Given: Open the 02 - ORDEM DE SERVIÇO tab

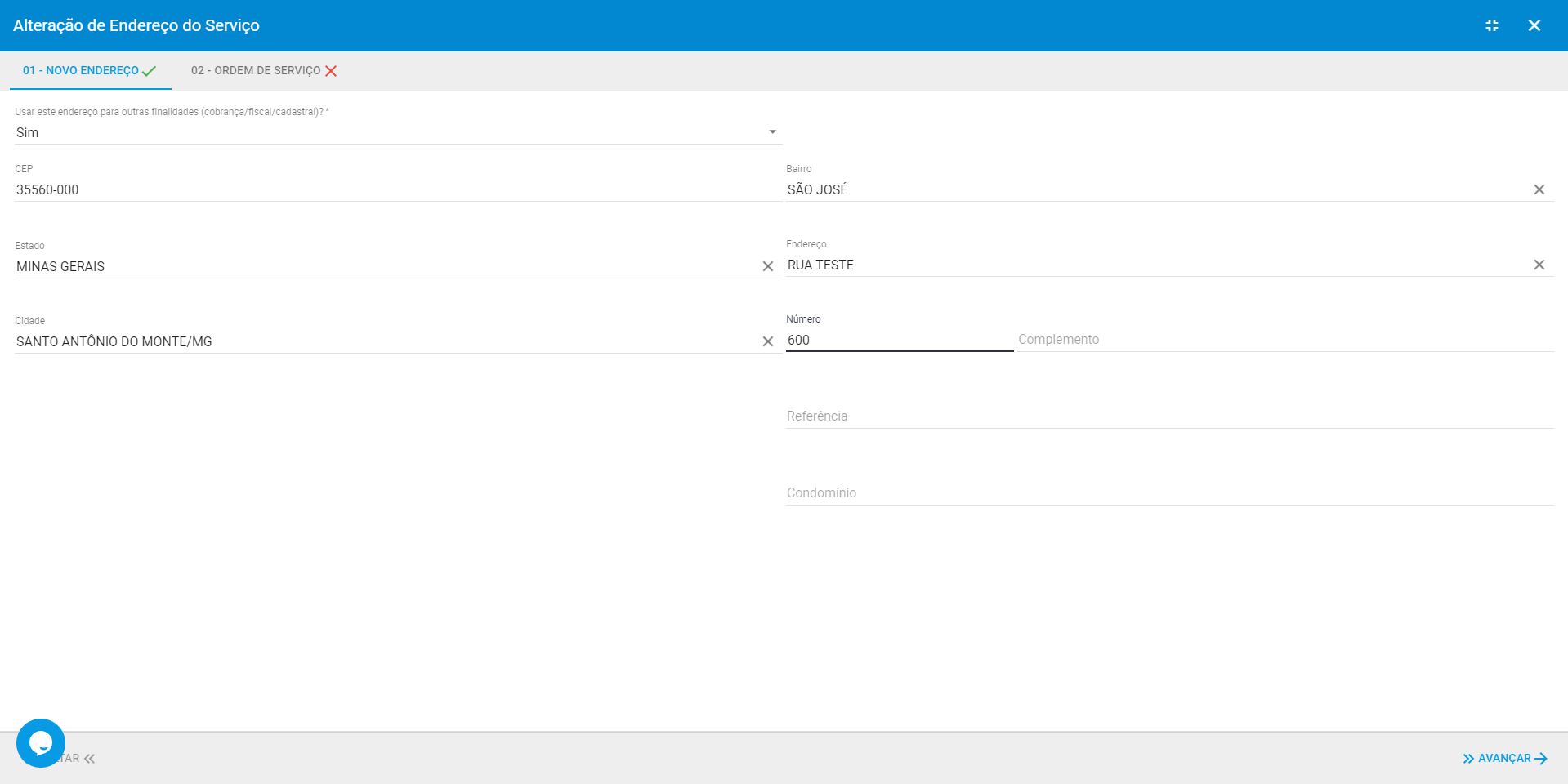Looking at the screenshot, I should (264, 71).
